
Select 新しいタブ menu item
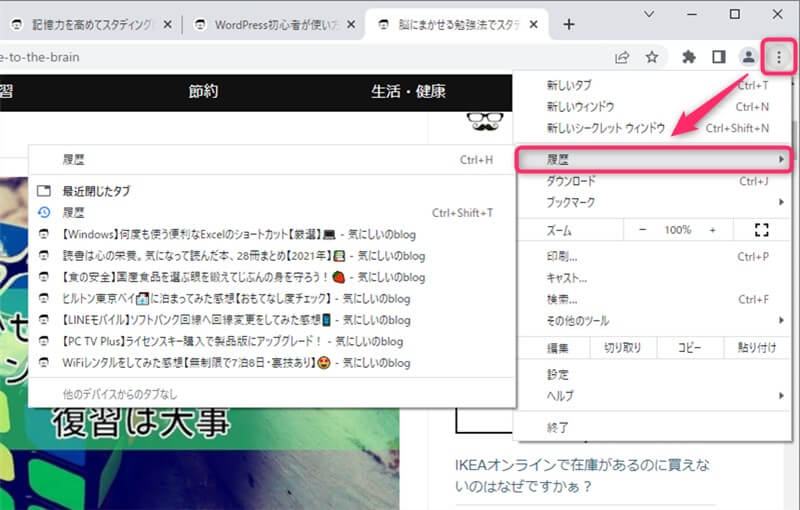point(653,85)
